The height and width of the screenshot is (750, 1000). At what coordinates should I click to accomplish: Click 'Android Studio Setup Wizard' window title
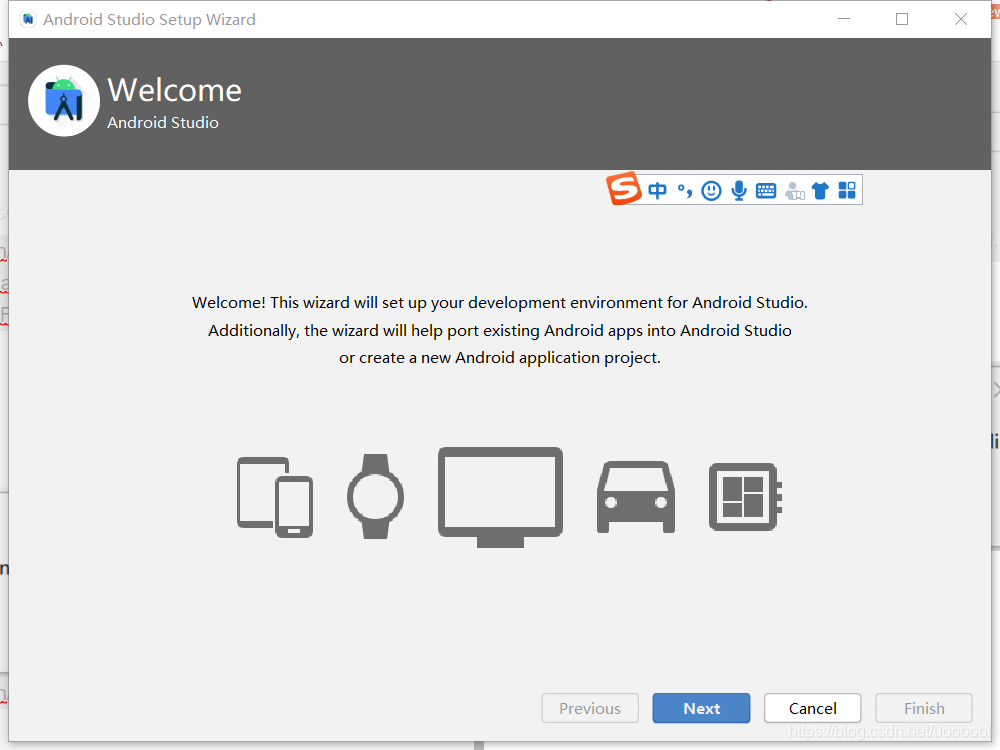click(x=149, y=20)
